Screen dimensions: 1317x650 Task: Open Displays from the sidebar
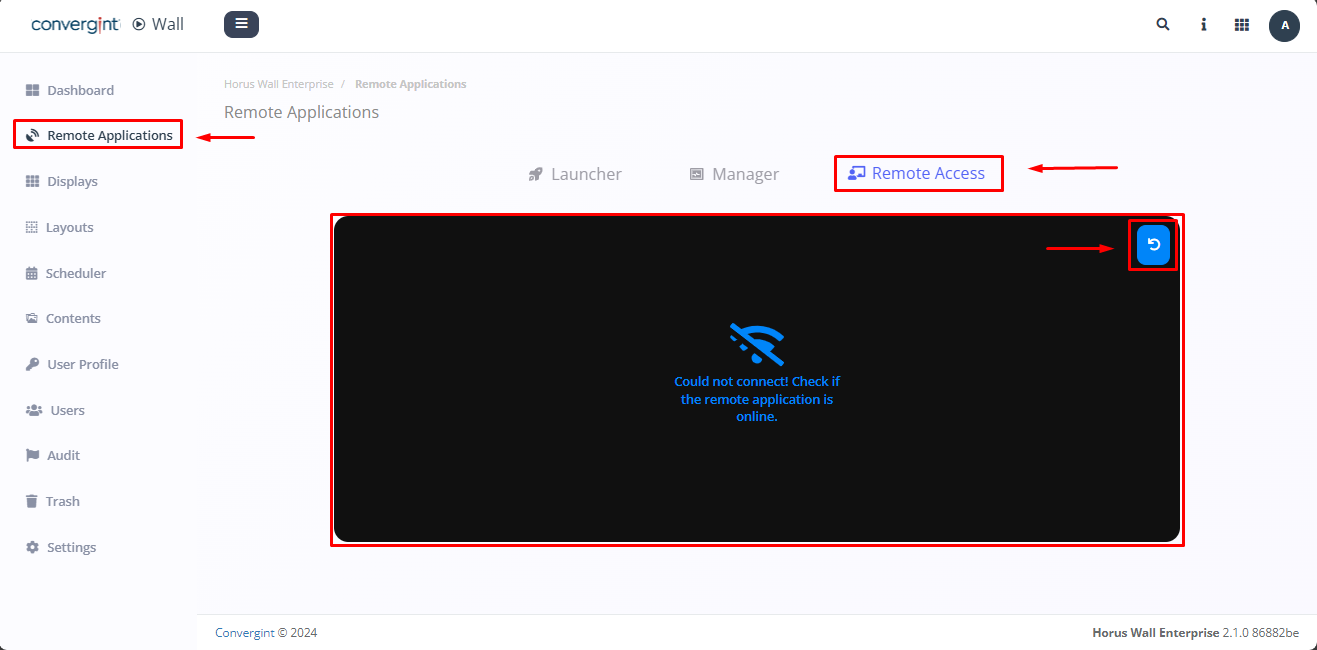(x=72, y=181)
